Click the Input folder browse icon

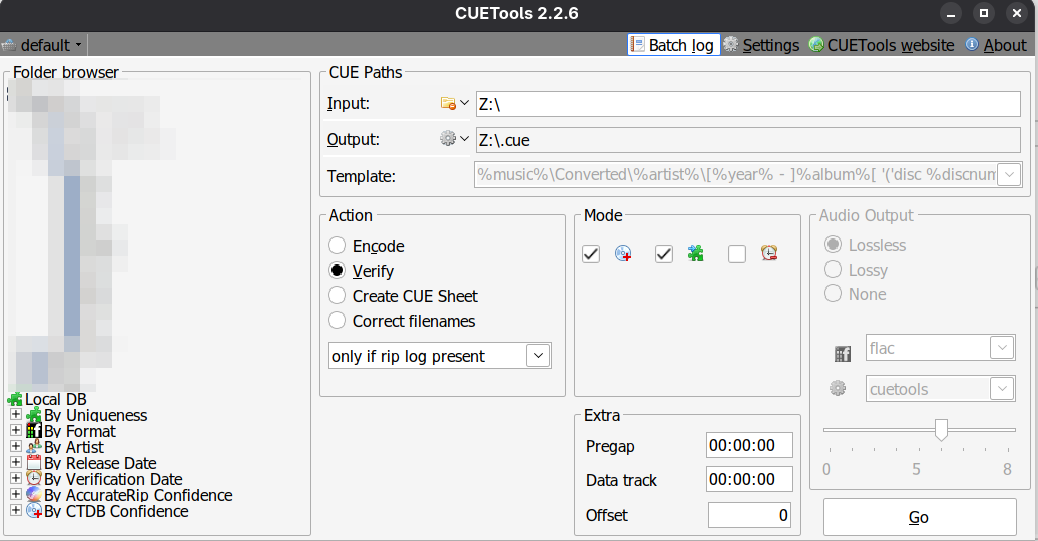pos(448,104)
